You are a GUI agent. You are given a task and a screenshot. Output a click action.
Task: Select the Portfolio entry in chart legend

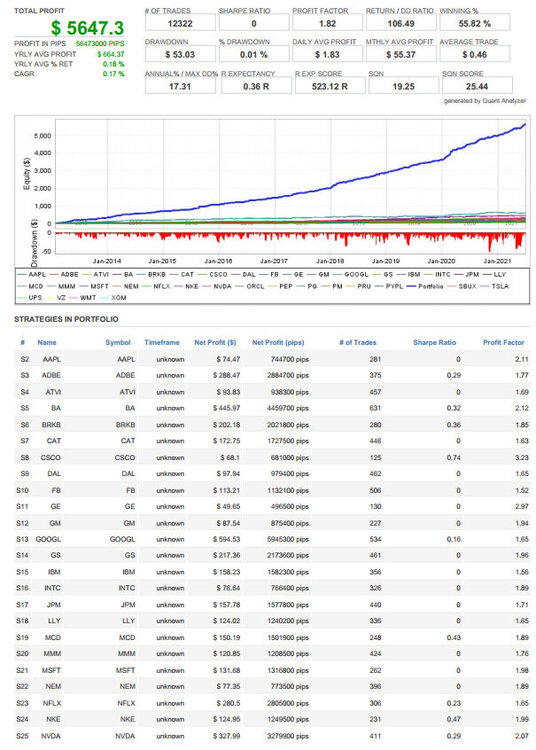425,286
